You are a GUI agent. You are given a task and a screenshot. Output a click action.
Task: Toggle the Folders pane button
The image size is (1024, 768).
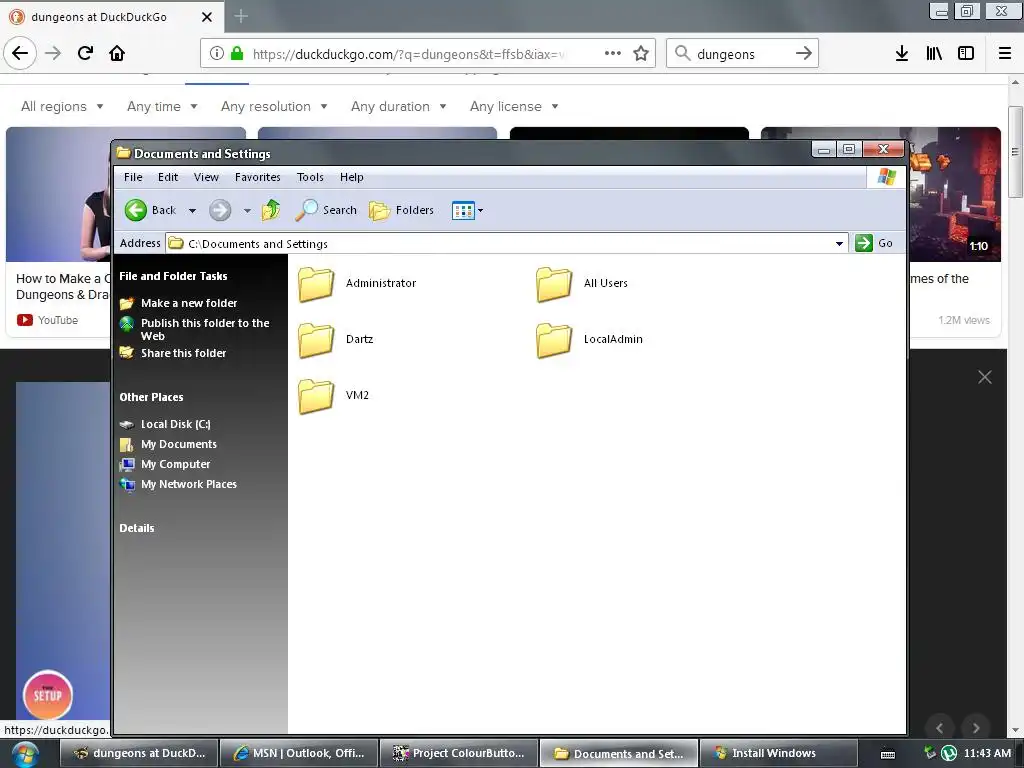(x=402, y=210)
